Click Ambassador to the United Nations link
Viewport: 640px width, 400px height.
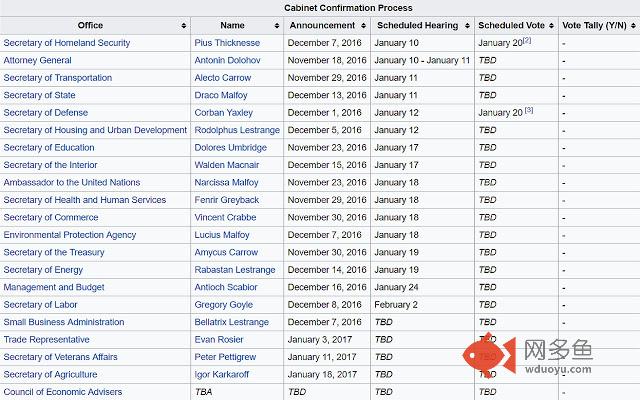click(72, 182)
